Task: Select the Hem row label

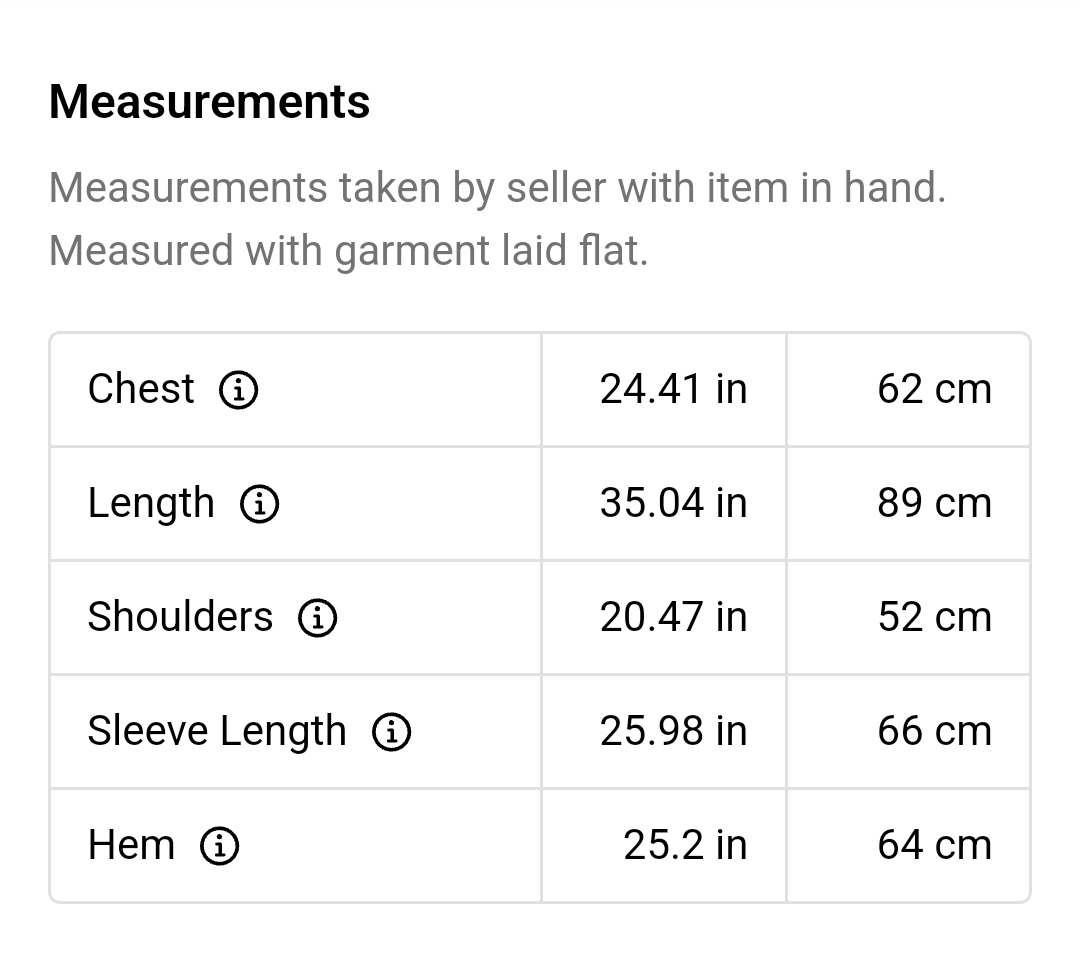Action: pyautogui.click(x=132, y=844)
